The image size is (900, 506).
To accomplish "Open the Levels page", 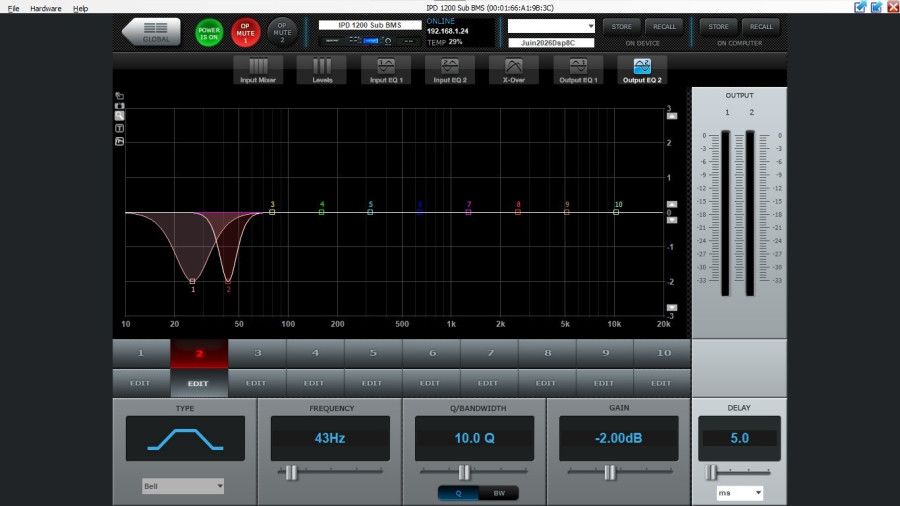I will pyautogui.click(x=322, y=71).
